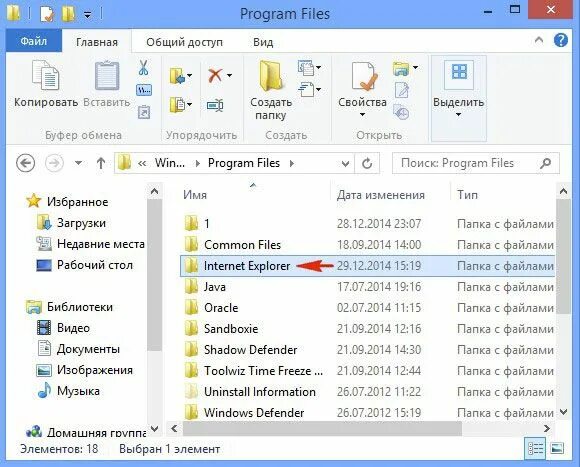Click the horizontal scrollbar of the file list
Viewport: 580px width, 467px height.
tap(322, 429)
